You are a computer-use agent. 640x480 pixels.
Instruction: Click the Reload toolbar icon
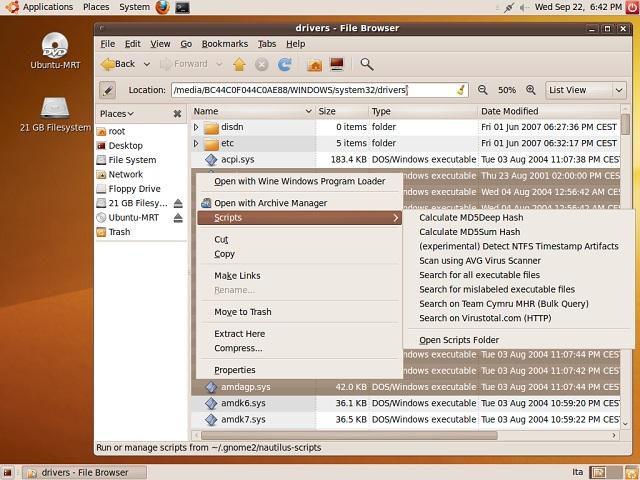pyautogui.click(x=284, y=64)
